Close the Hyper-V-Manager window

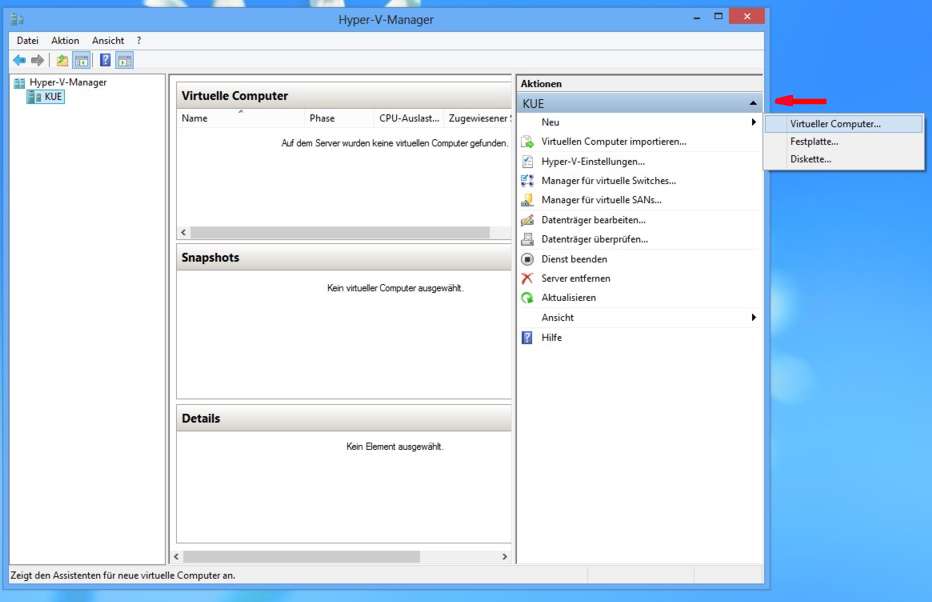747,17
